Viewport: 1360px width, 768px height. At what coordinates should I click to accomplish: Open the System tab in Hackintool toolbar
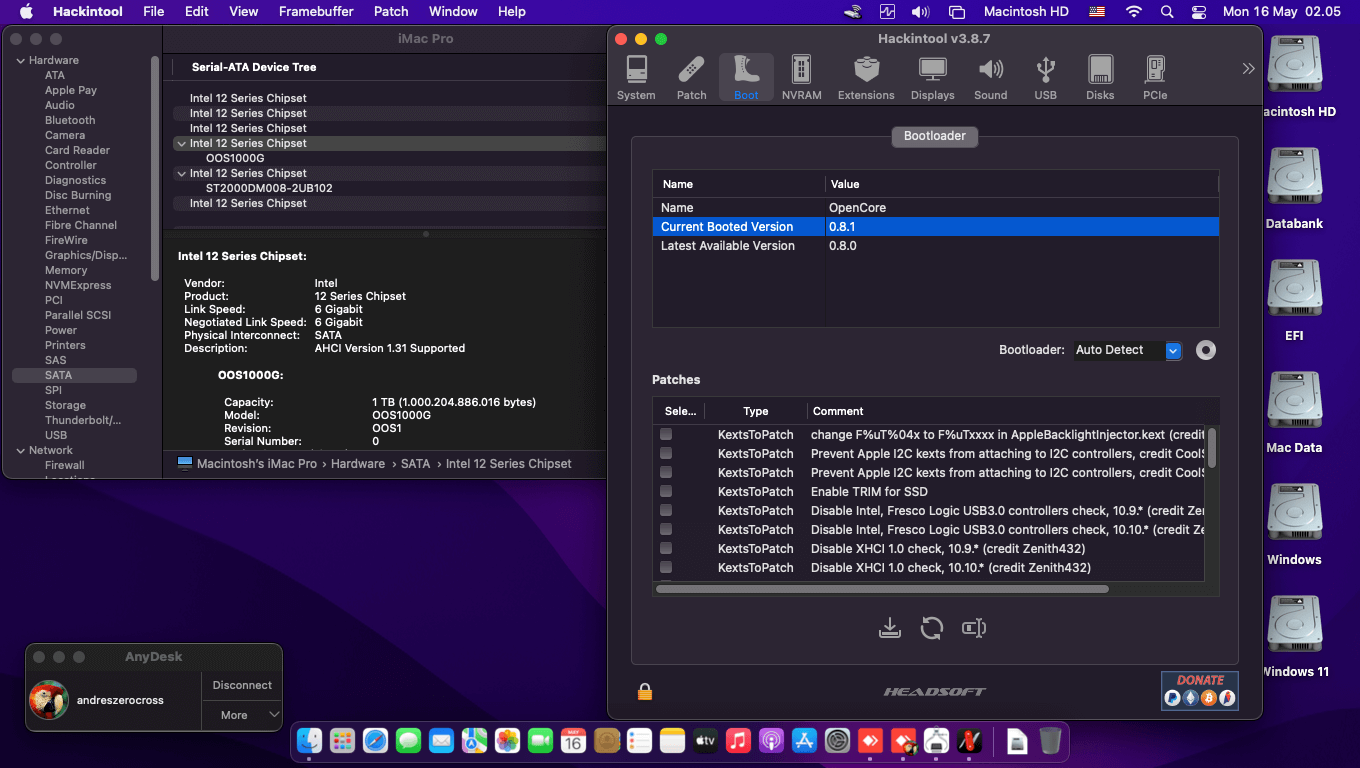636,78
